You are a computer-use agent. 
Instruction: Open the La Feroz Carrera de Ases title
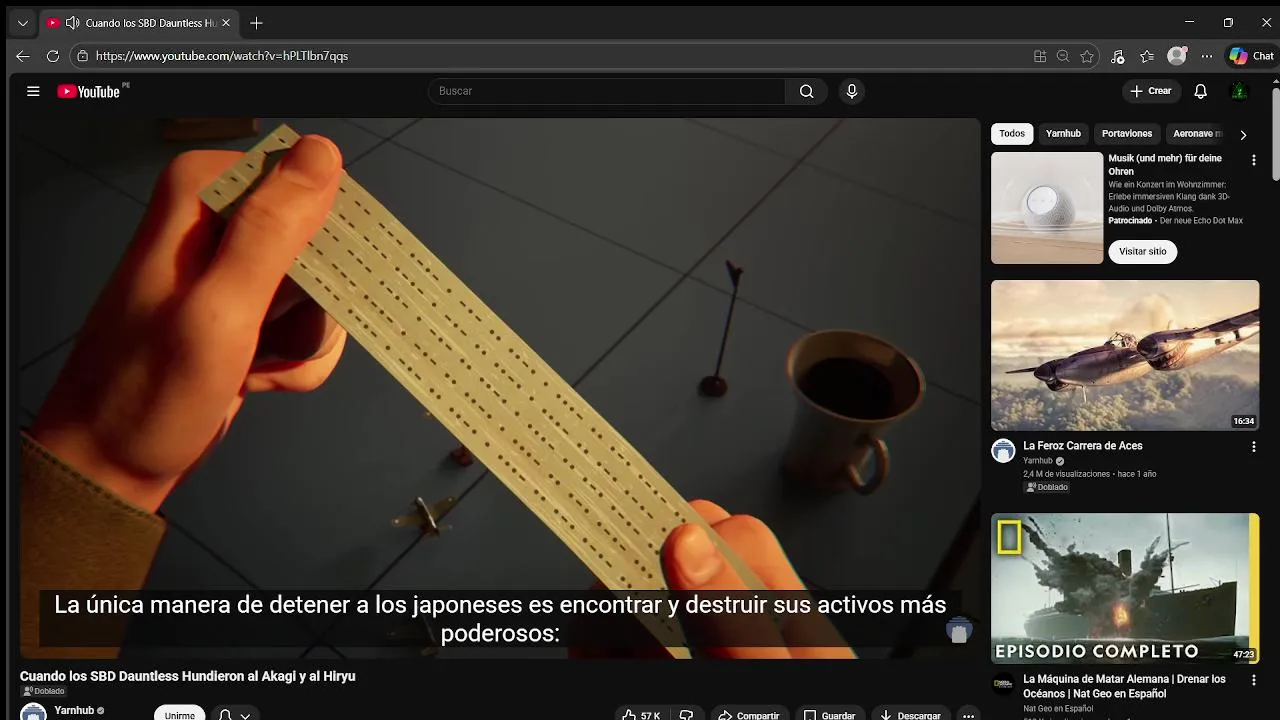point(1082,446)
